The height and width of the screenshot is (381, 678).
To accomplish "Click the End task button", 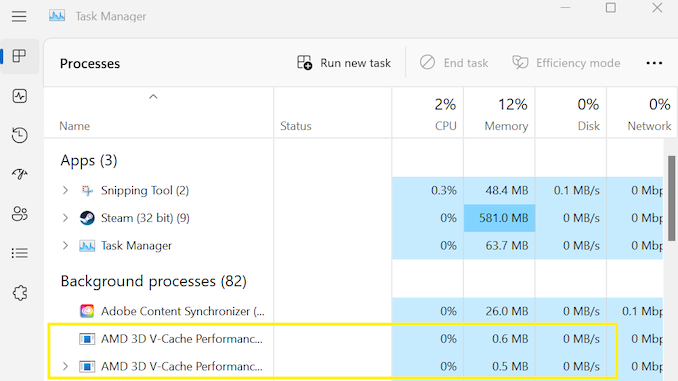I will click(454, 63).
